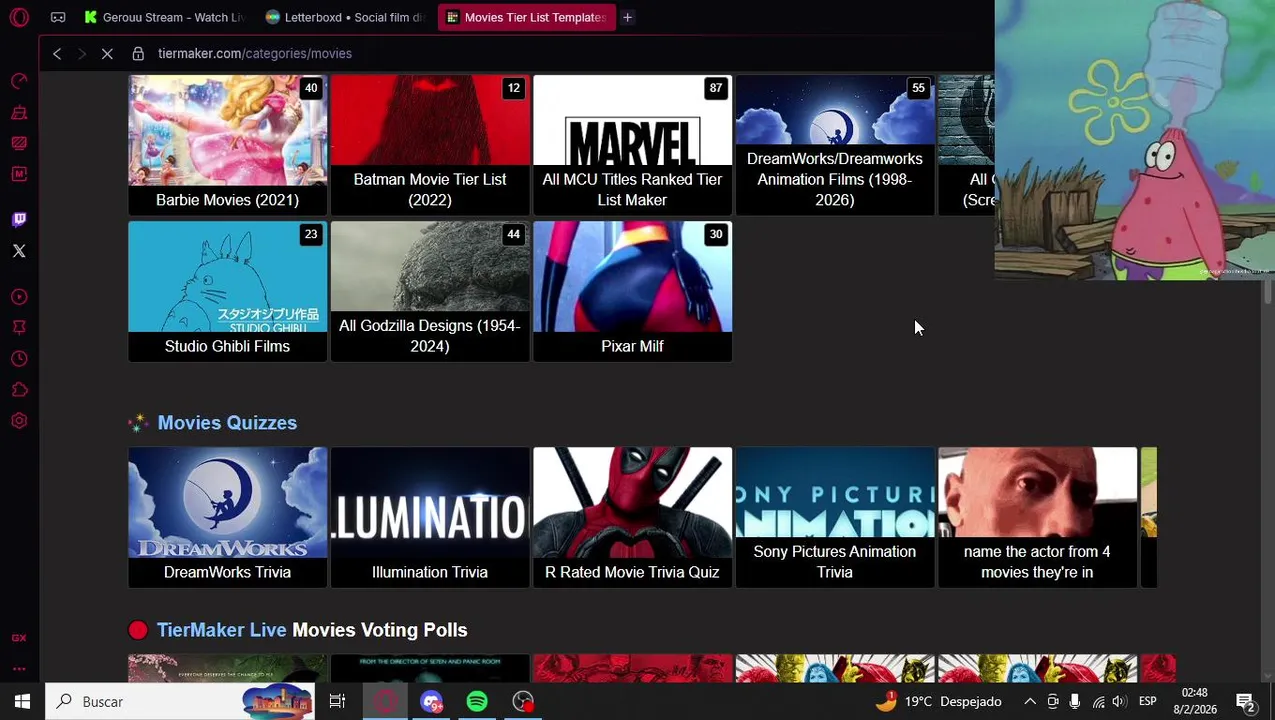
Task: Open 'name the actor from 4 movies' quiz
Action: point(1037,517)
